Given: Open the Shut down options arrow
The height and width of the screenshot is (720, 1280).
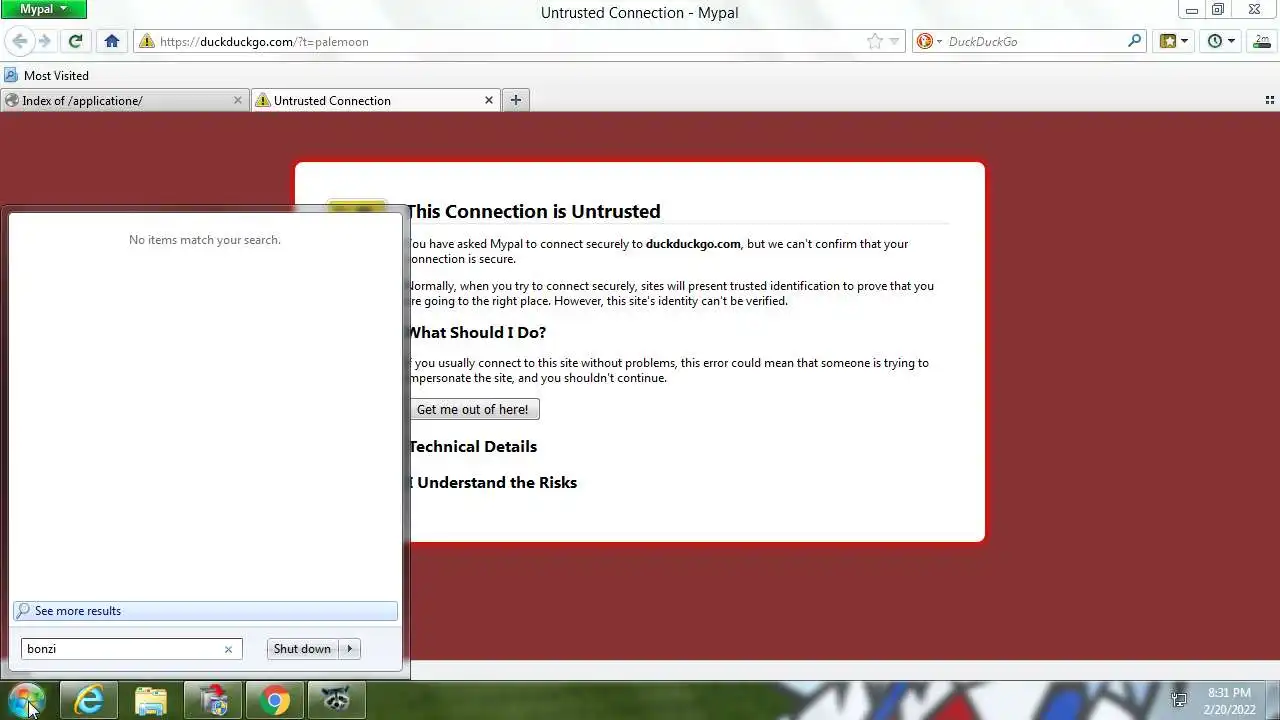Looking at the screenshot, I should [x=349, y=649].
